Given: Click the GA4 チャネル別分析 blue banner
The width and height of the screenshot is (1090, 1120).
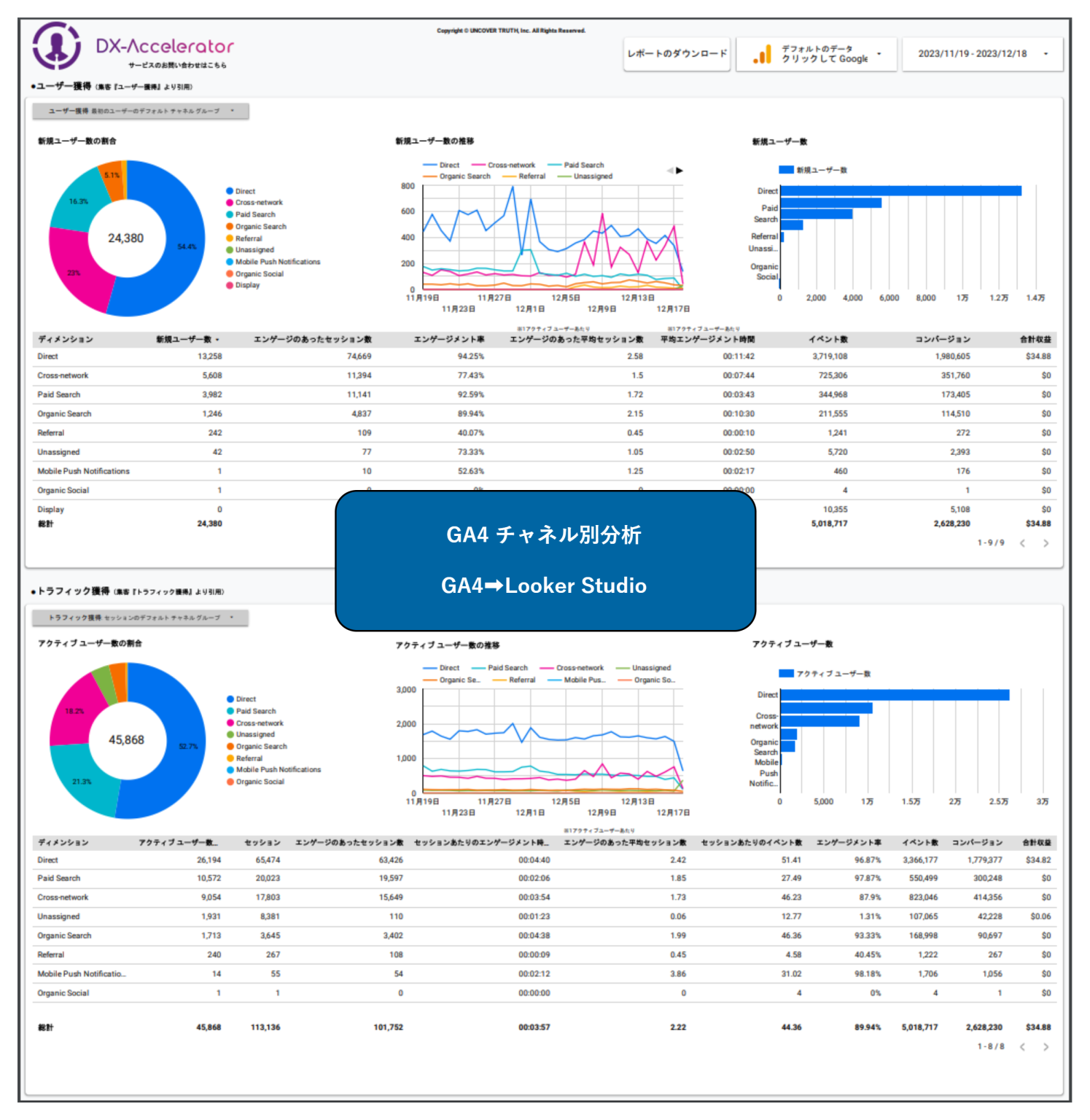Looking at the screenshot, I should [x=545, y=560].
